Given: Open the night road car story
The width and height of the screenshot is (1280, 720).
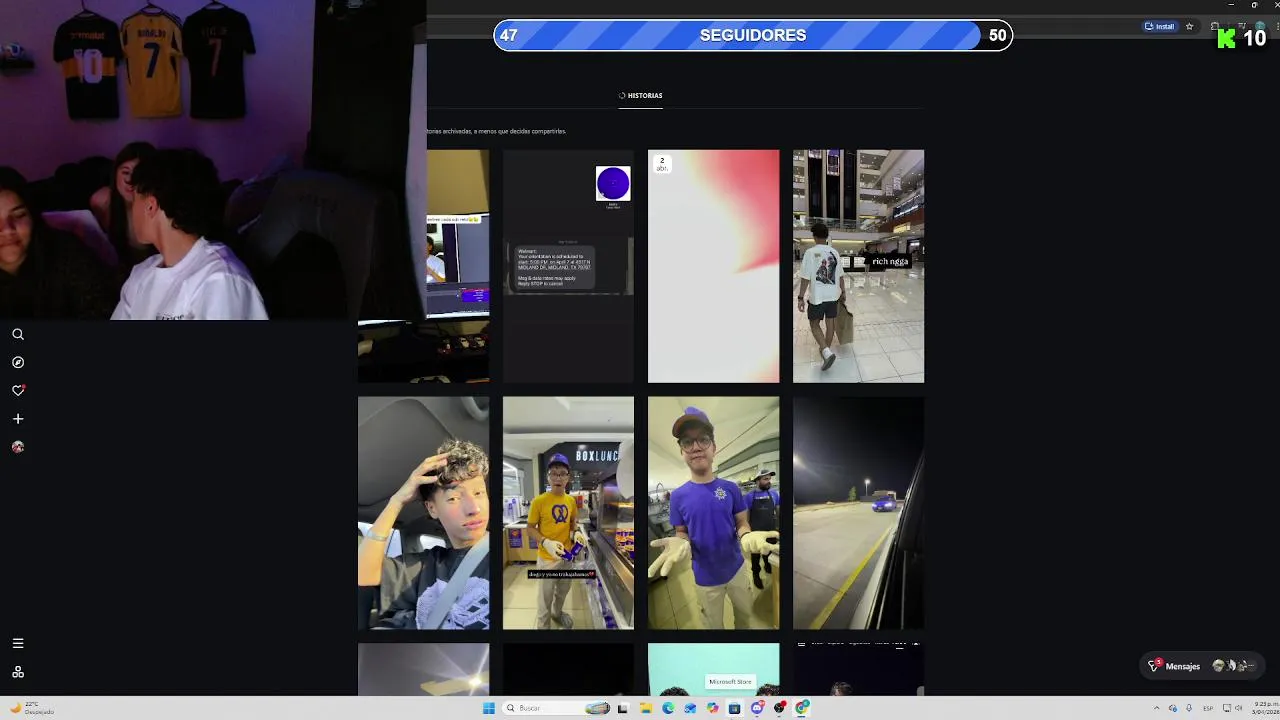Looking at the screenshot, I should click(858, 513).
